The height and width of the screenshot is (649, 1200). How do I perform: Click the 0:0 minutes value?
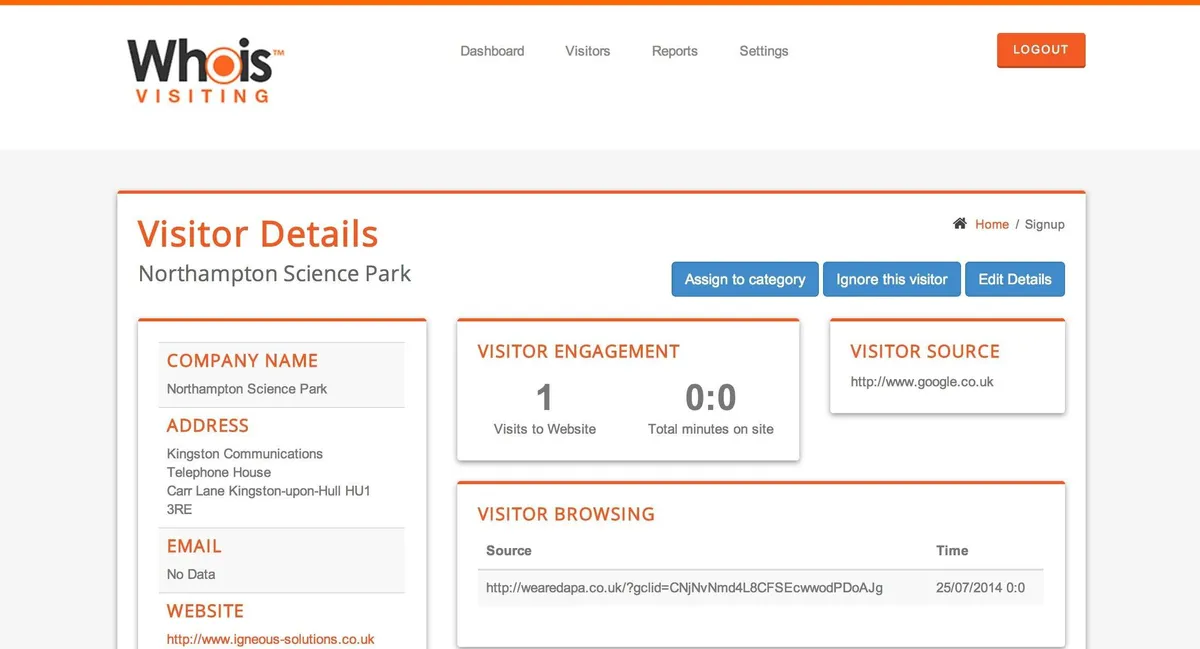(x=711, y=398)
